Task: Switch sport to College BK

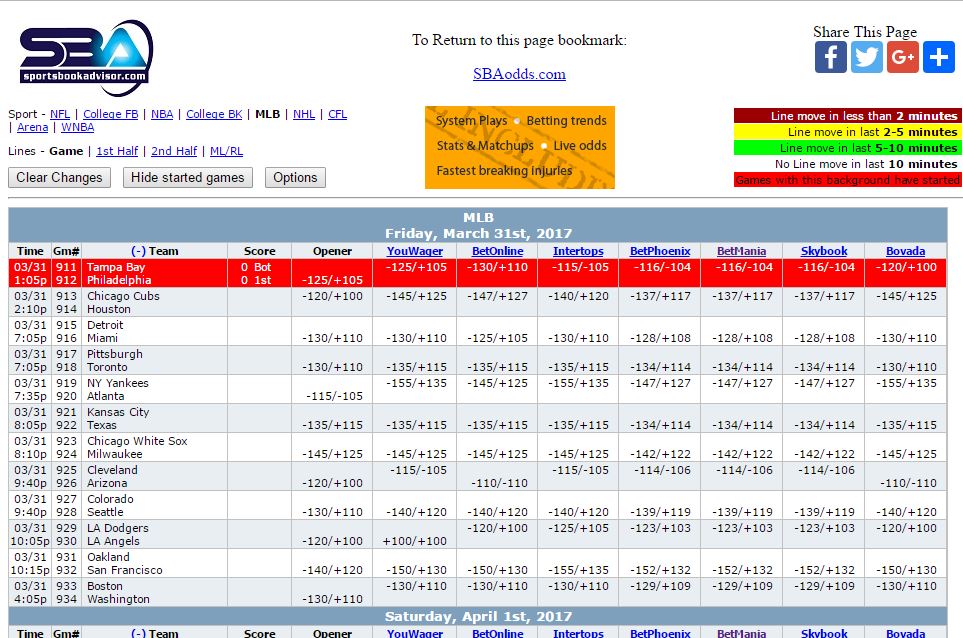Action: (214, 114)
